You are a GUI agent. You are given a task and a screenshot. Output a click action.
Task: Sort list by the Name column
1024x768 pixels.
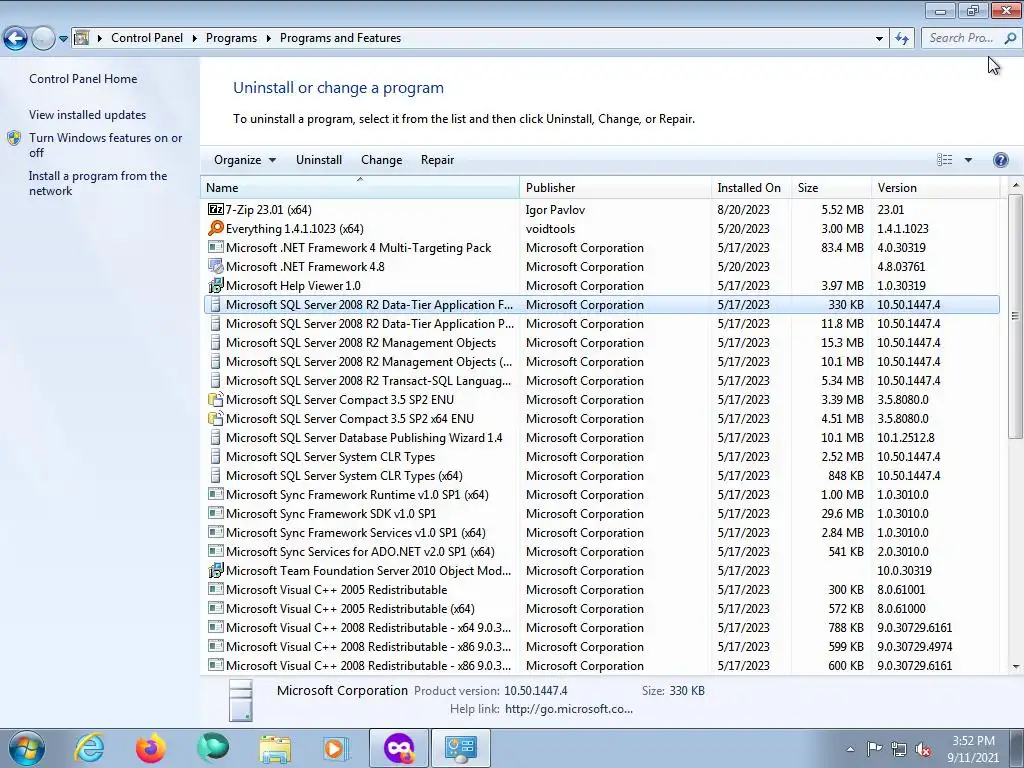click(x=360, y=187)
